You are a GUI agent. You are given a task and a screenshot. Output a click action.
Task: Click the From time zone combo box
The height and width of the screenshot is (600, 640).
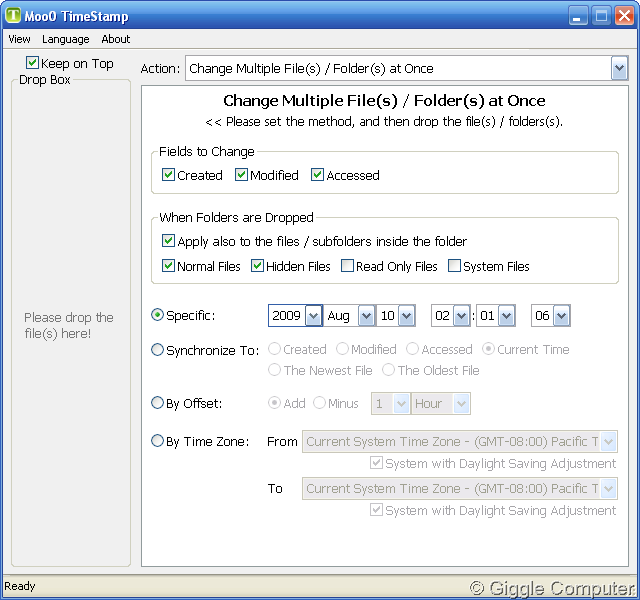(460, 442)
